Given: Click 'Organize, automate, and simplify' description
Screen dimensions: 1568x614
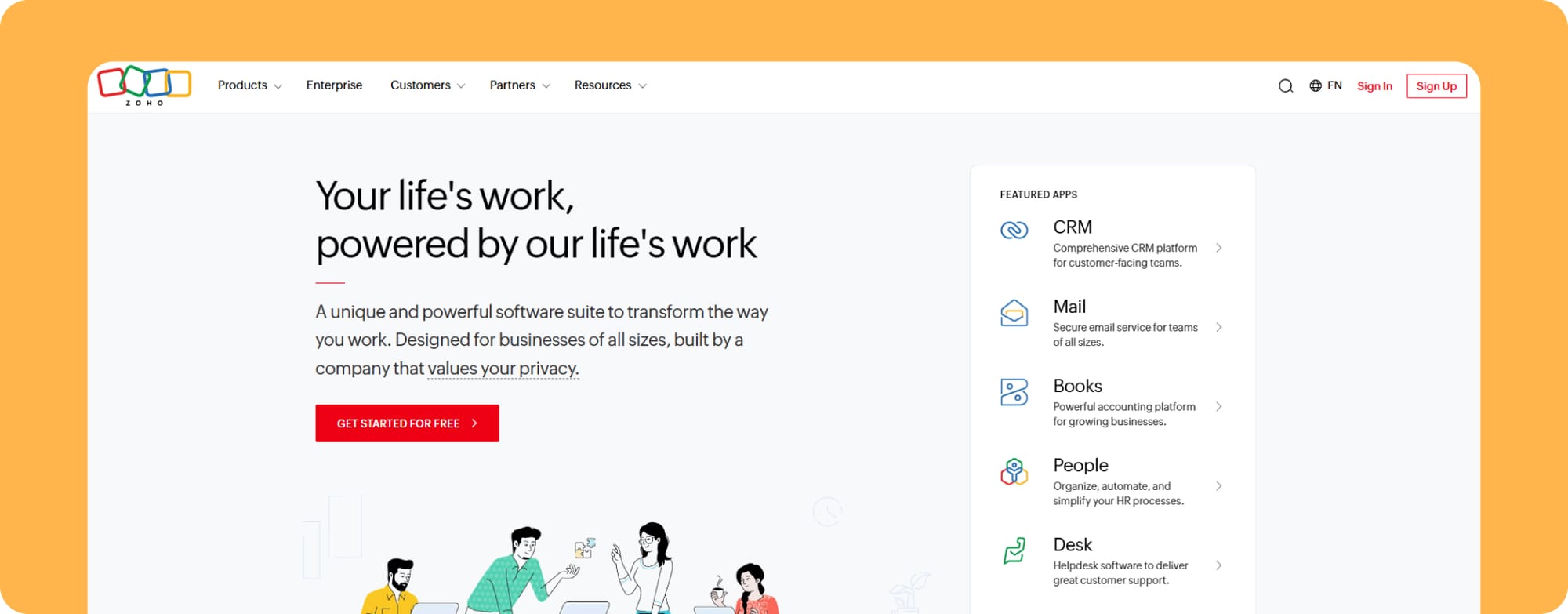Looking at the screenshot, I should point(1119,493).
